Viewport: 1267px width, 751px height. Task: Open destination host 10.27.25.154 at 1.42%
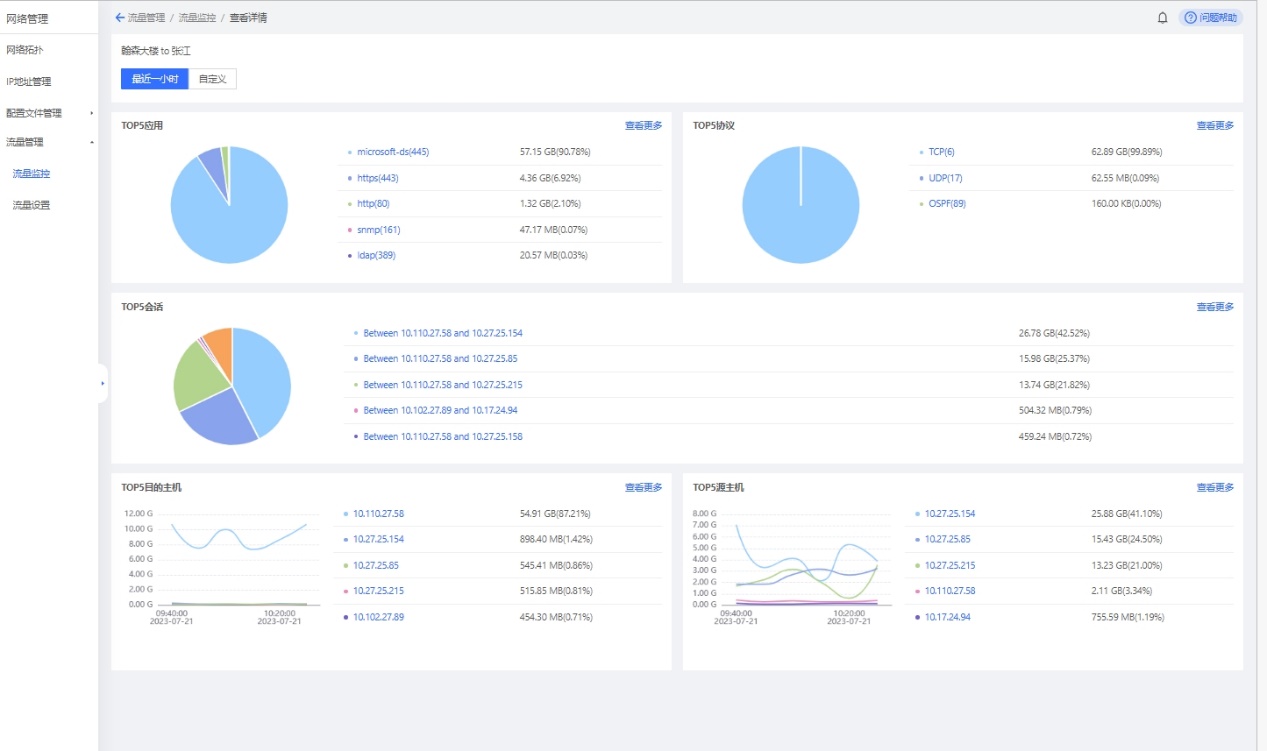coord(378,539)
